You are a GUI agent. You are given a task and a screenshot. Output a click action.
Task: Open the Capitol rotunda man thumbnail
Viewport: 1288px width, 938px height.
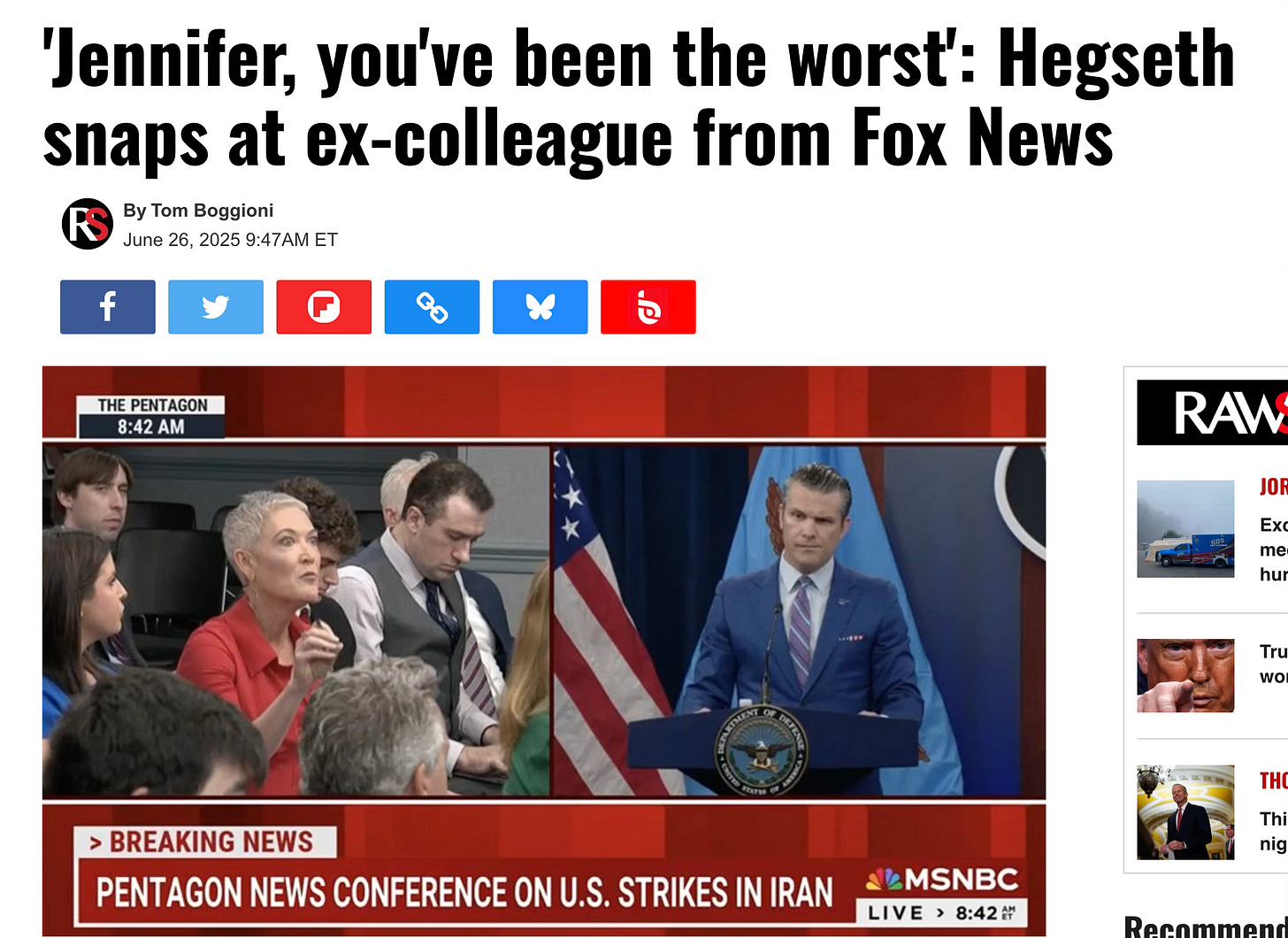(x=1185, y=812)
